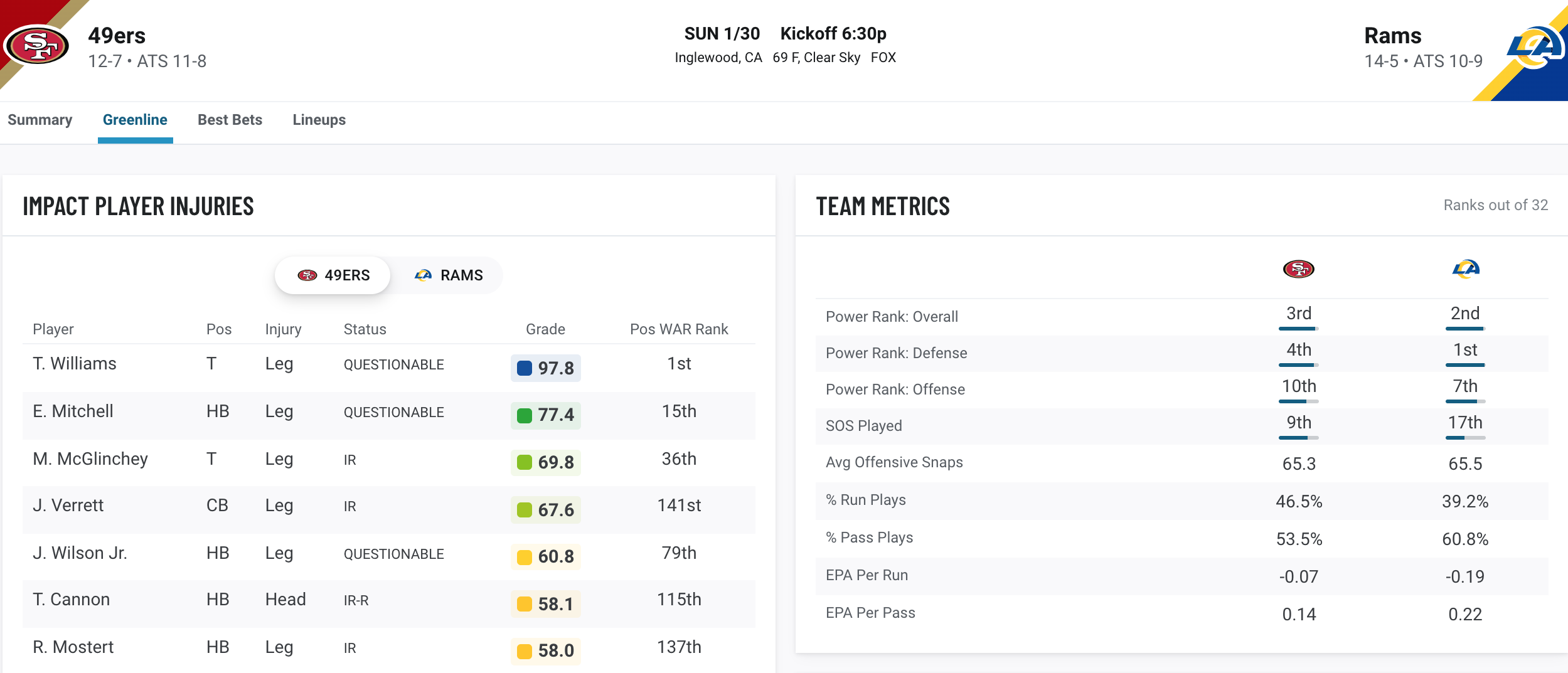Click the Grade column header
The height and width of the screenshot is (673, 1568).
pos(545,329)
